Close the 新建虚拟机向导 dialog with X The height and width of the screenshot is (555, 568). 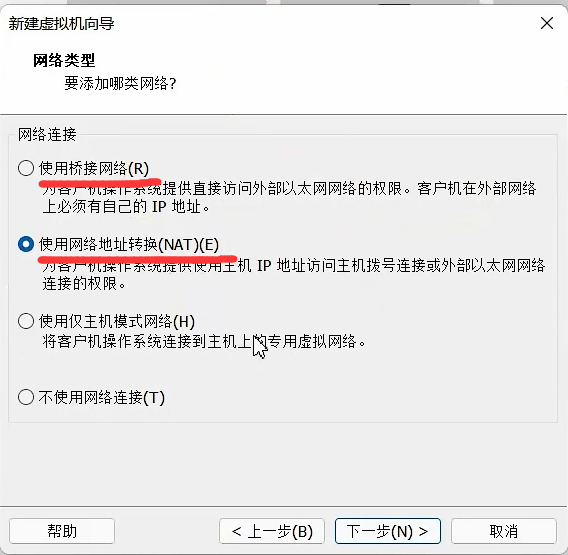pos(547,23)
